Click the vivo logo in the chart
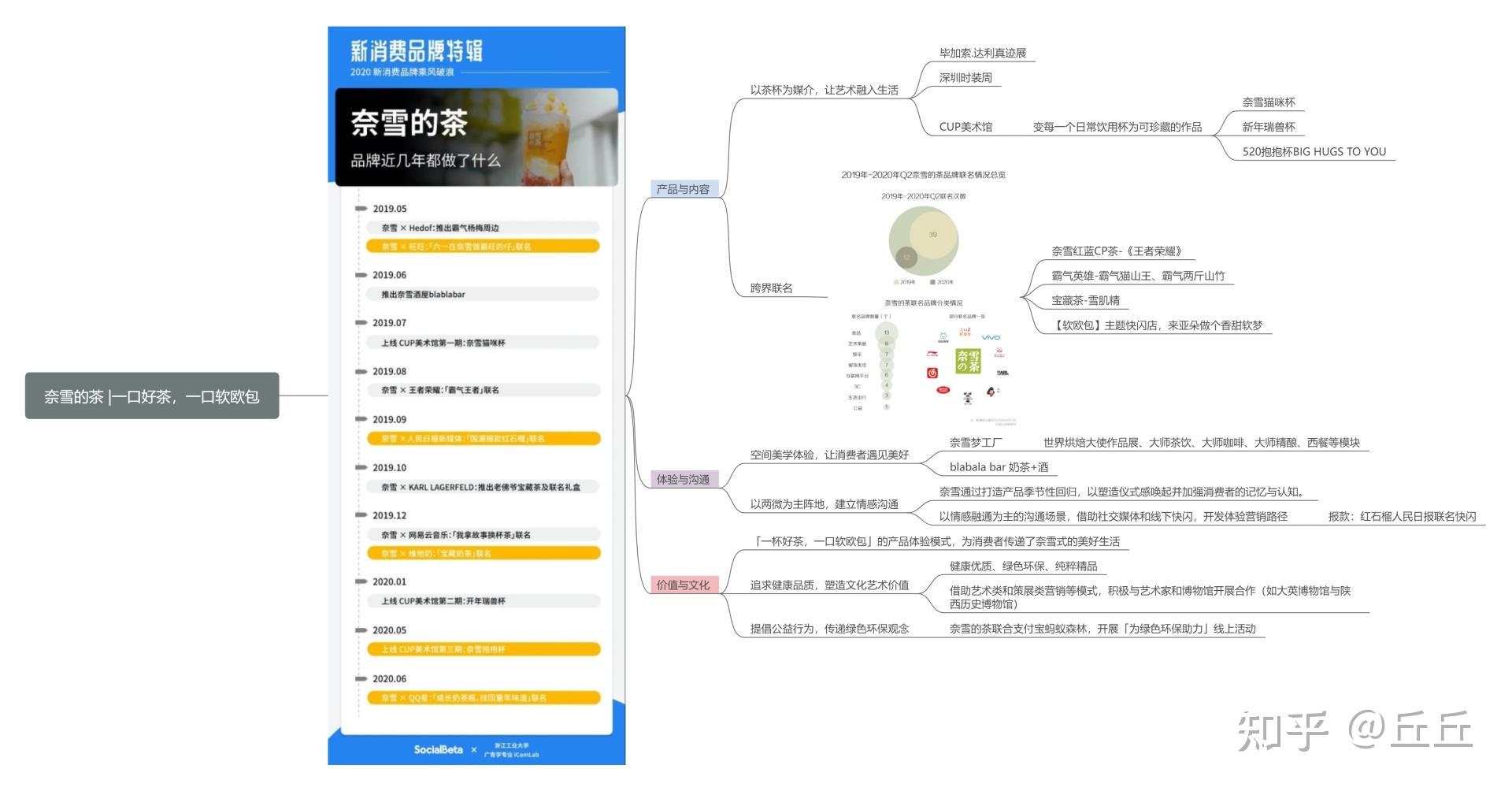The width and height of the screenshot is (1512, 791). 991,337
